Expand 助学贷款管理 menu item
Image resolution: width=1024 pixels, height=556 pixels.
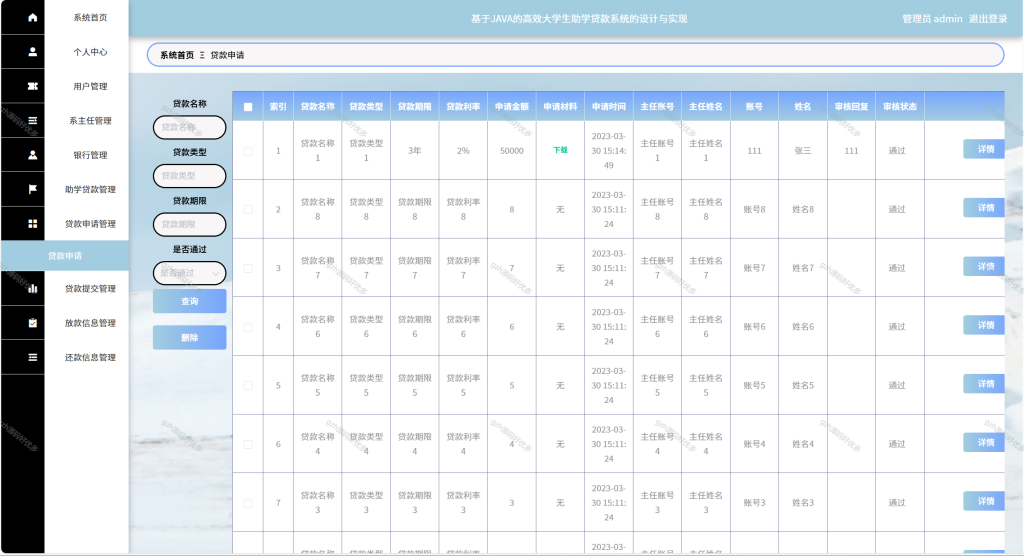coord(90,189)
